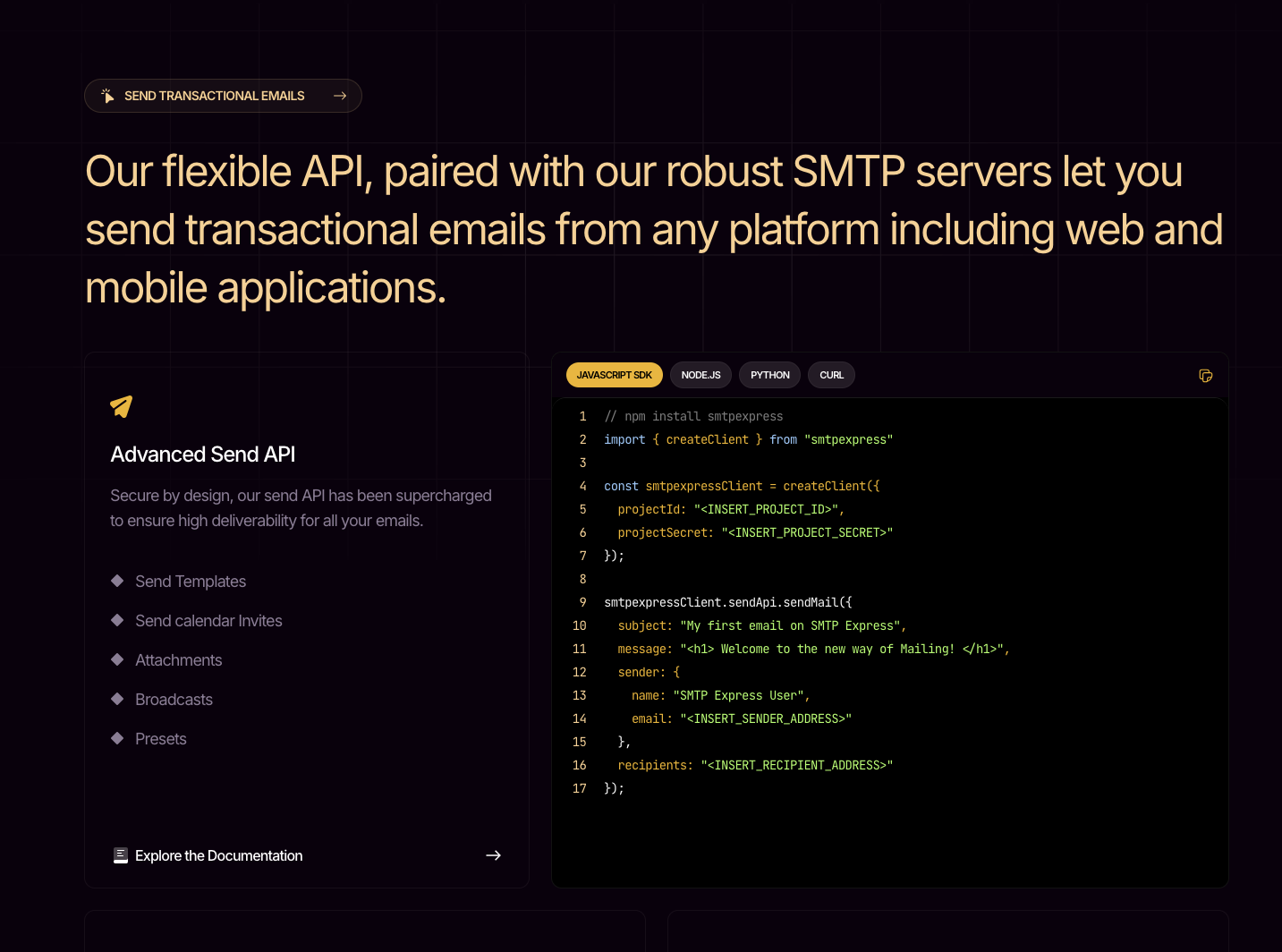1282x952 pixels.
Task: Click the diamond bullet next to Send calendar Invites
Action: (x=117, y=620)
